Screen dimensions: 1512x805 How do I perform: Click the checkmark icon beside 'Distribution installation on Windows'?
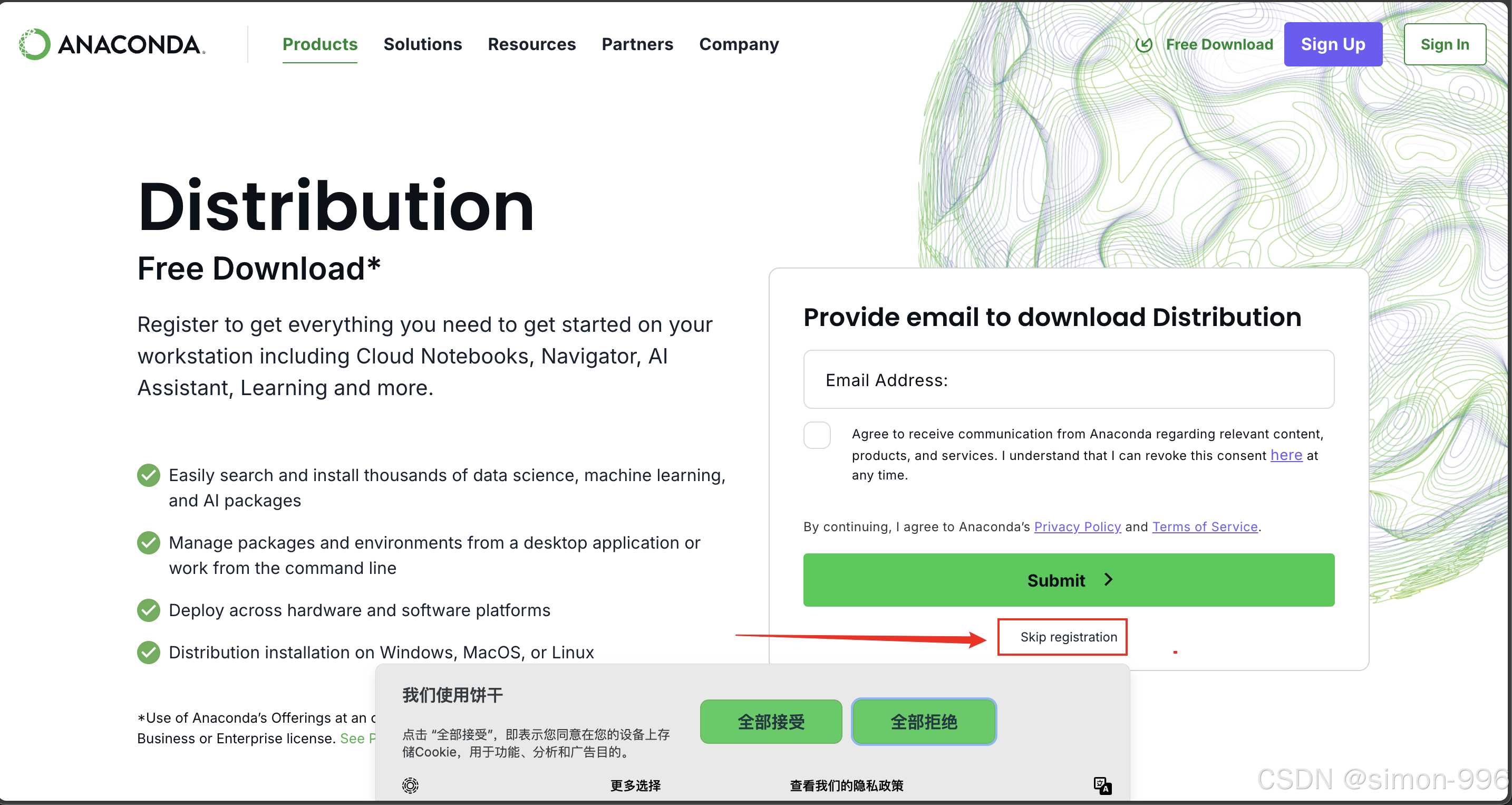click(x=149, y=653)
